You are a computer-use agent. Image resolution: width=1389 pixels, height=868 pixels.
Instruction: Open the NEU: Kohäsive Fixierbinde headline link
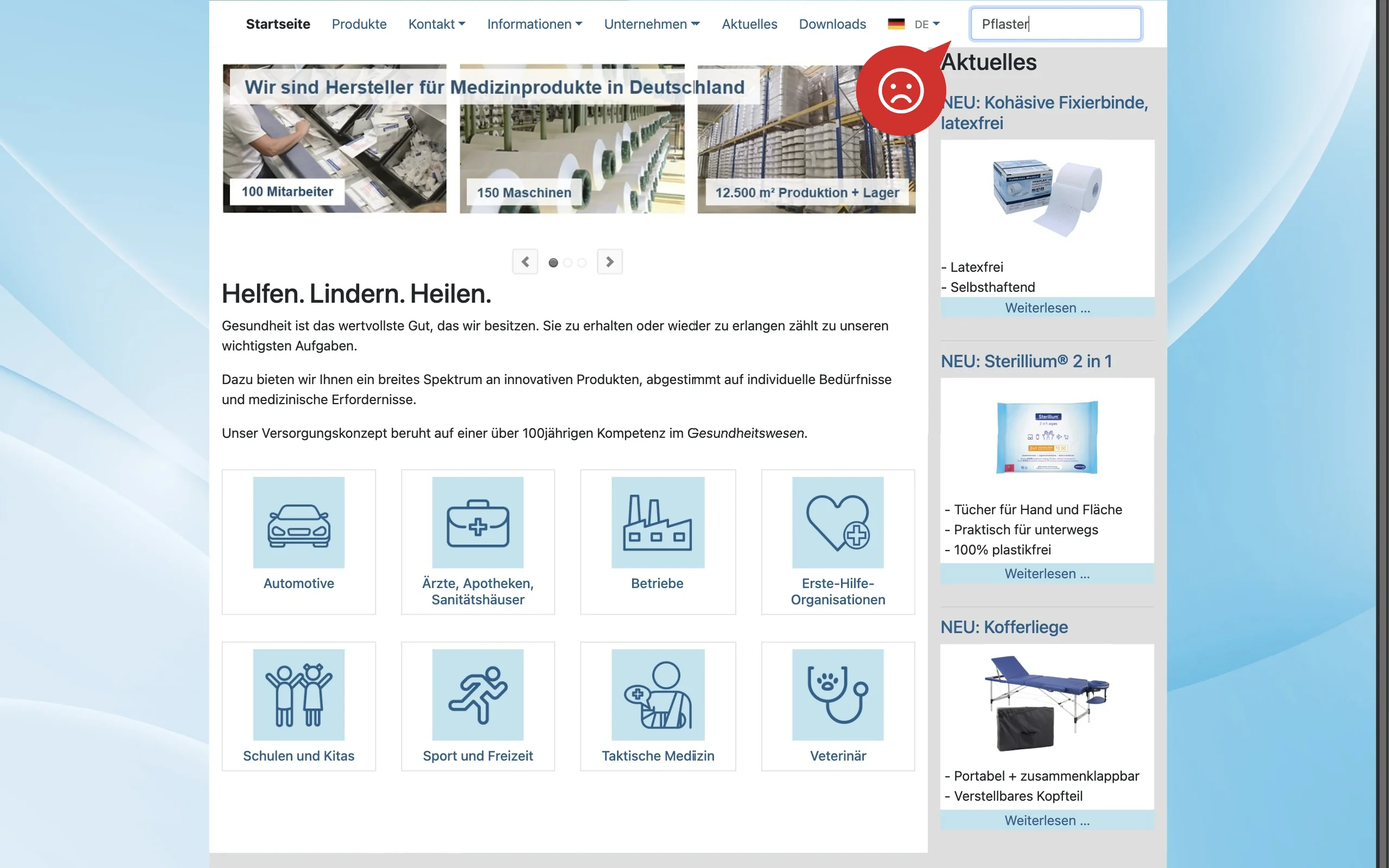coord(1044,112)
